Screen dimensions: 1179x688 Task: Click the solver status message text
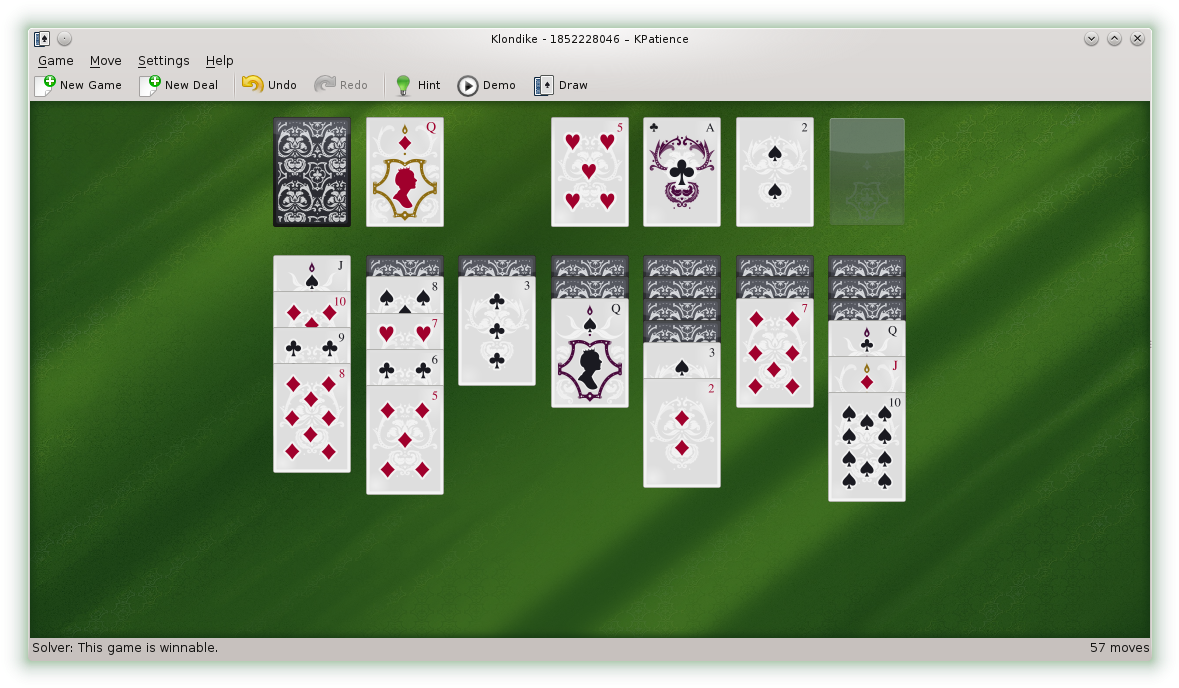124,647
